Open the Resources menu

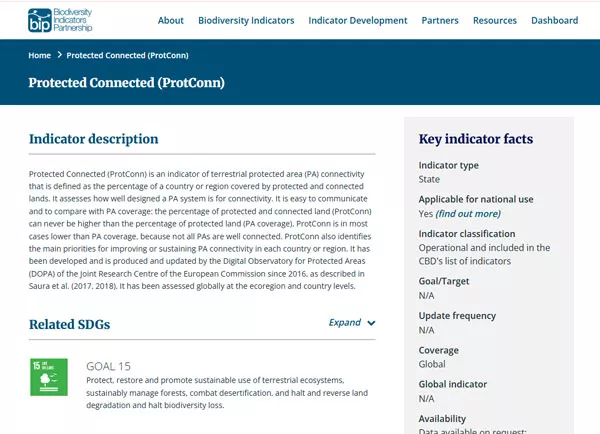495,20
